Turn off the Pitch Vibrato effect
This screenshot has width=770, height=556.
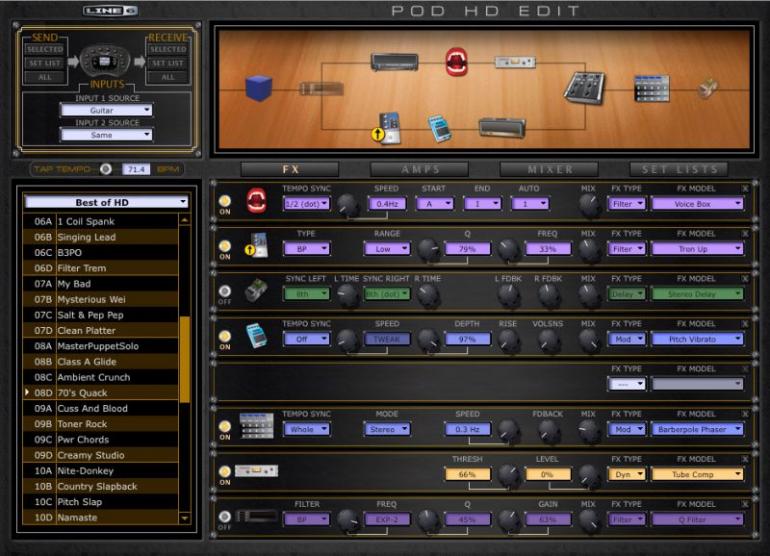point(224,336)
